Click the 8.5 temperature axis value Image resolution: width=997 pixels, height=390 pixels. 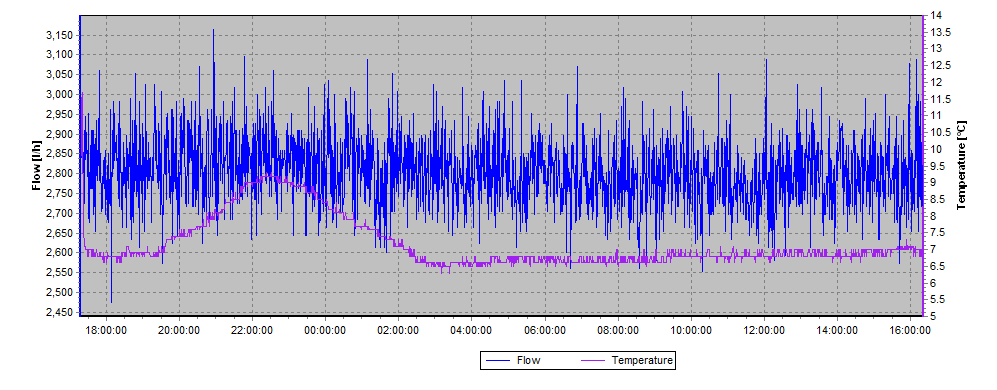(937, 199)
